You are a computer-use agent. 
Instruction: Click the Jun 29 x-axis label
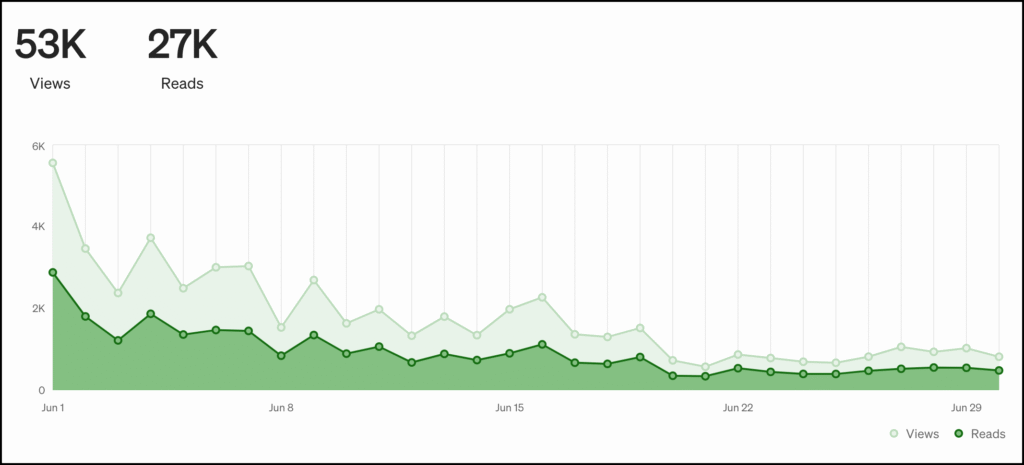[966, 407]
